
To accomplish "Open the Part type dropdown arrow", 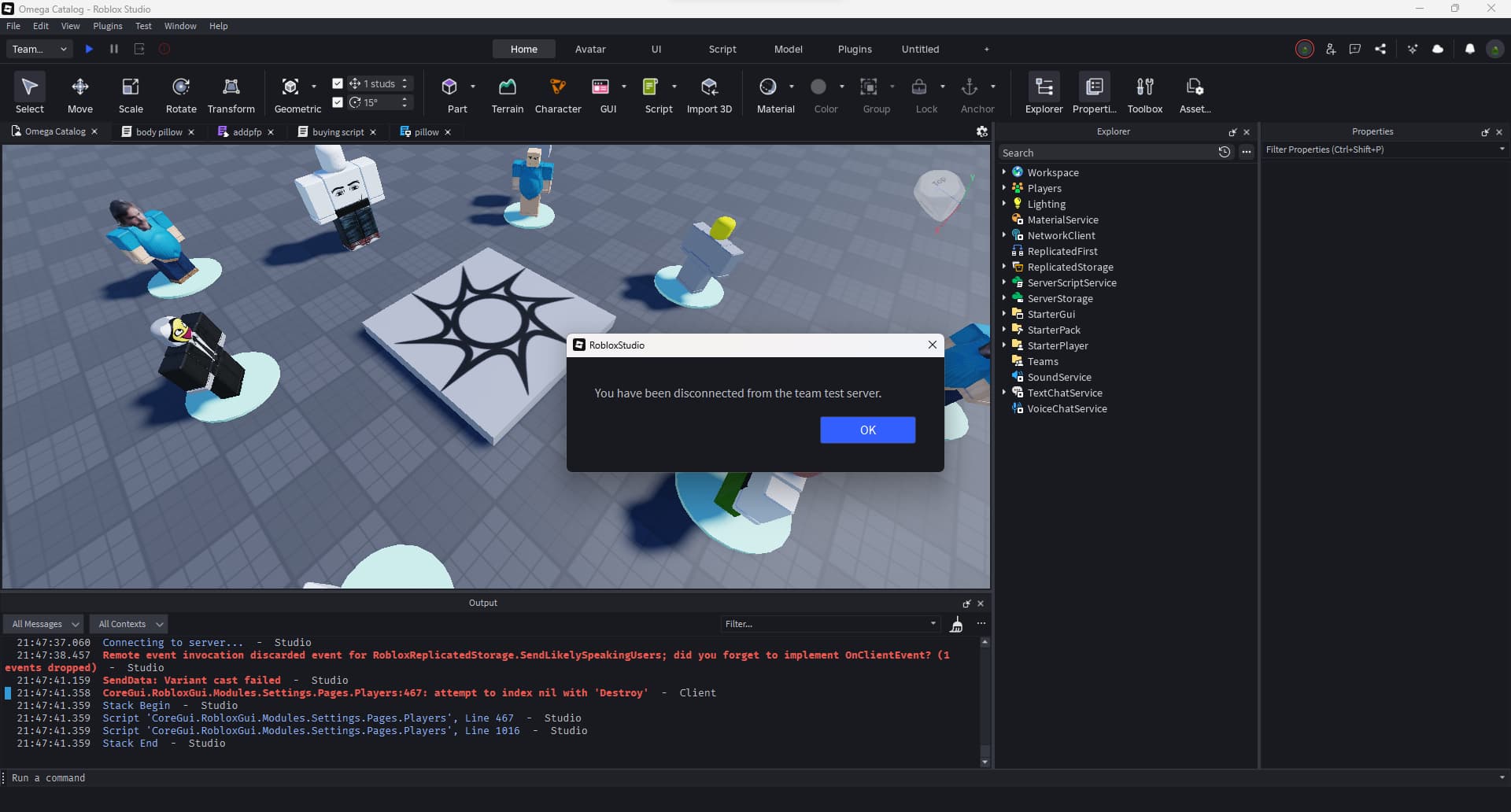I will click(x=473, y=87).
